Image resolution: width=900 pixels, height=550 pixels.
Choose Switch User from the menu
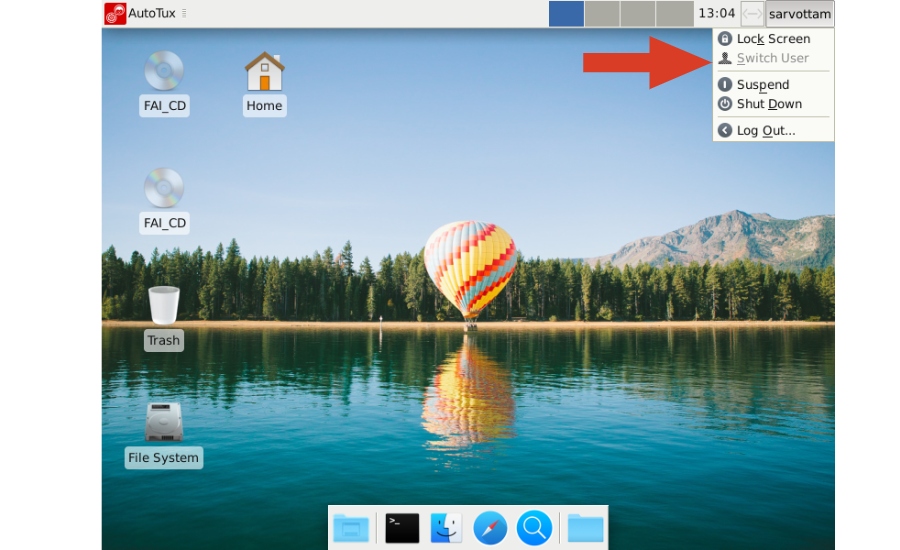773,58
